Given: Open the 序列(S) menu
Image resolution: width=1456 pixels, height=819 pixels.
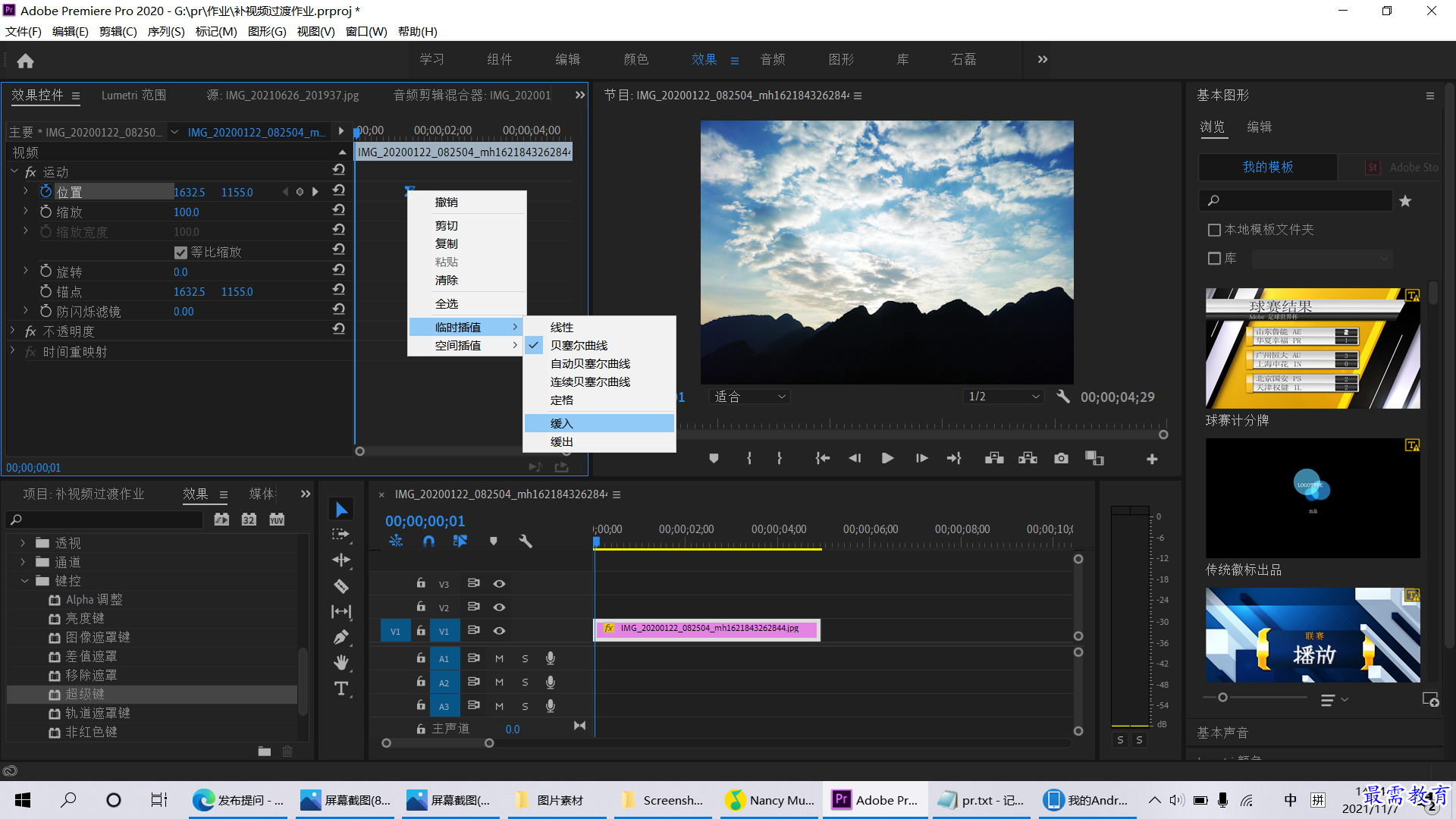Looking at the screenshot, I should click(166, 31).
